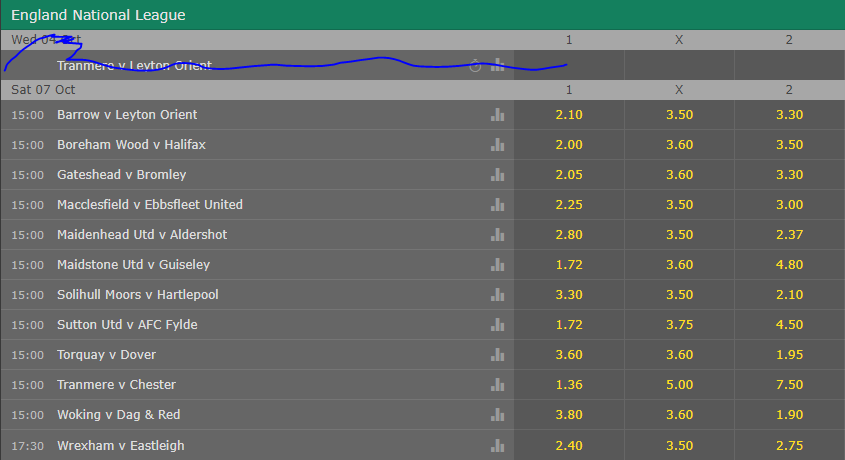Select AFC Fylde away win odds 4.50
The width and height of the screenshot is (845, 460).
pyautogui.click(x=789, y=325)
